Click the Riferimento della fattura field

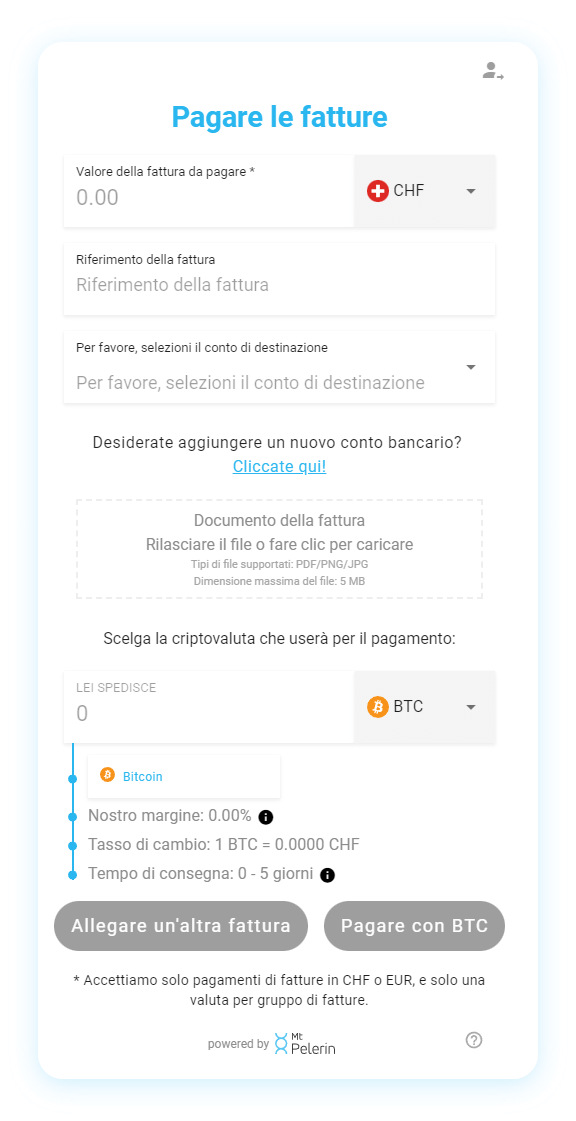[279, 285]
